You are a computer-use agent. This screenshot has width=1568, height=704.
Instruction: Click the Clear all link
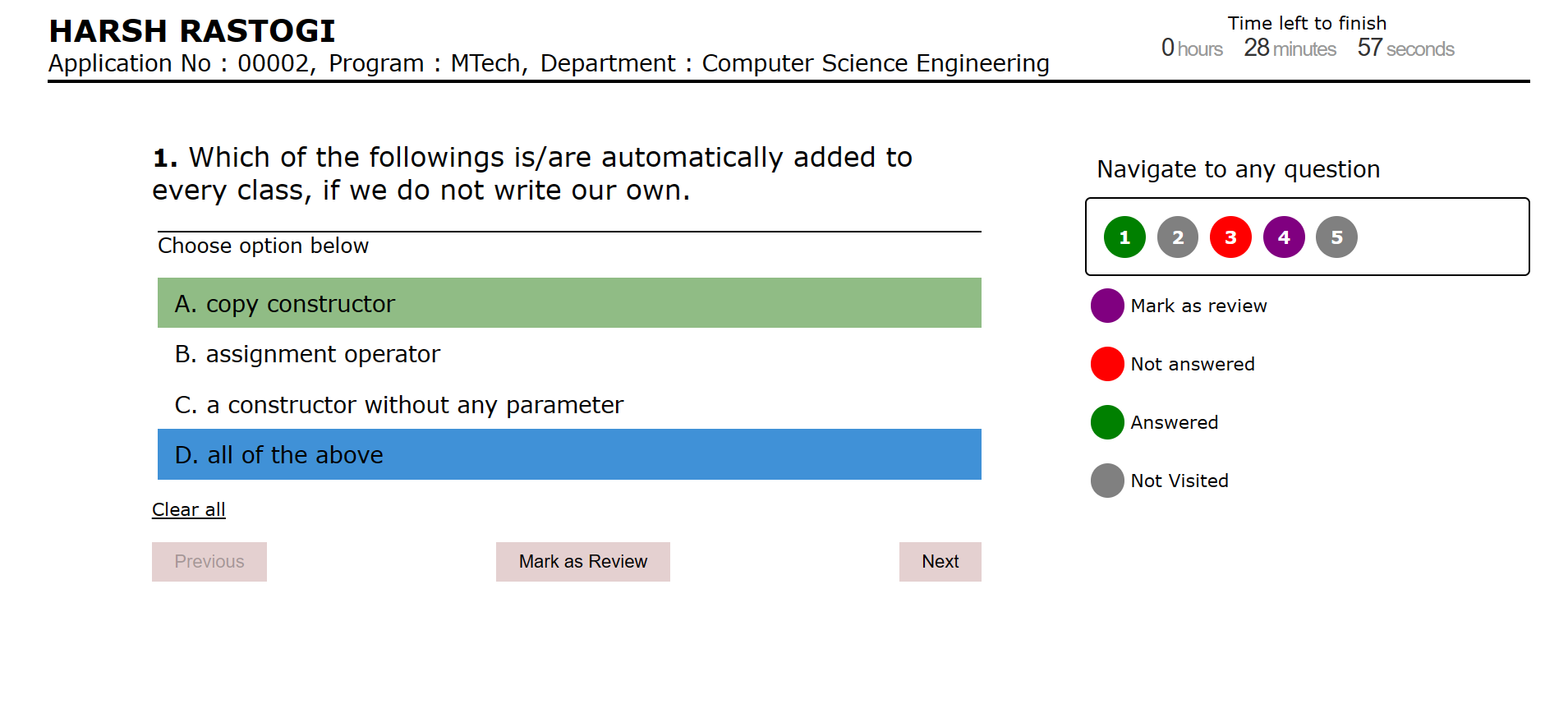pos(189,509)
